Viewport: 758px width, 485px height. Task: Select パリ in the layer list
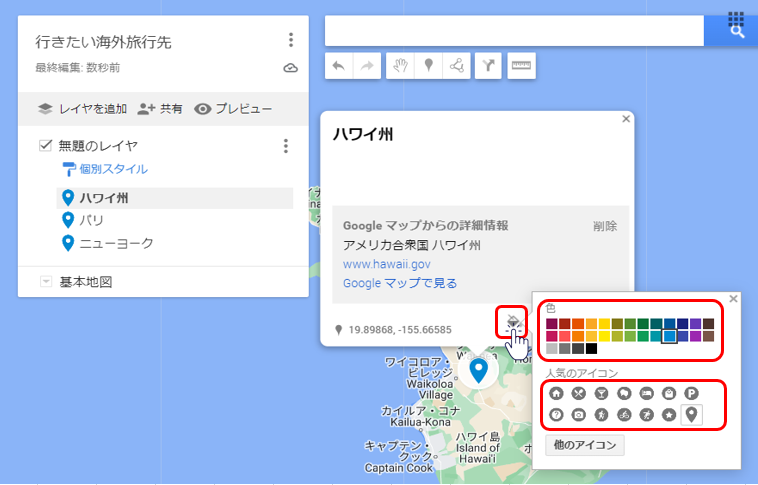click(x=175, y=220)
